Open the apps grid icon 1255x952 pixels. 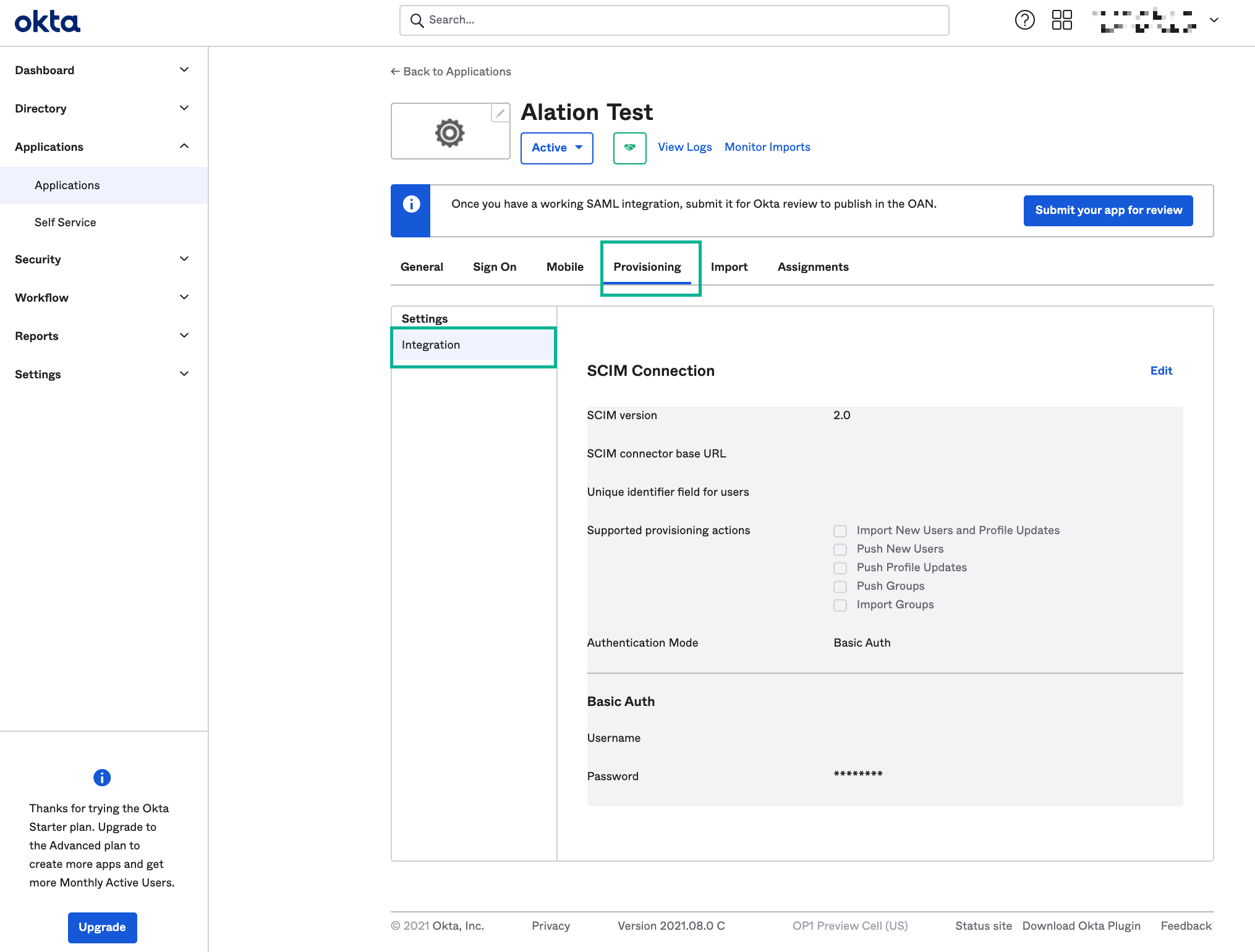pos(1061,20)
